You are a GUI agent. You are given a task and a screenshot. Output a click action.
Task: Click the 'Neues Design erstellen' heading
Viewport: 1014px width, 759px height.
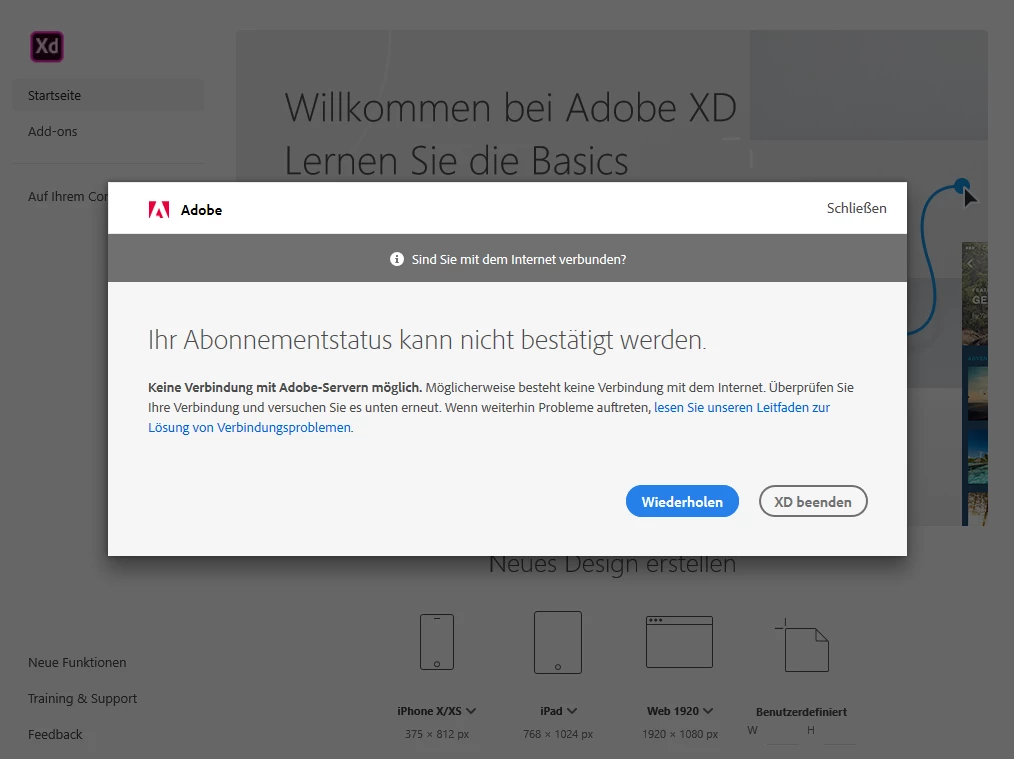612,564
